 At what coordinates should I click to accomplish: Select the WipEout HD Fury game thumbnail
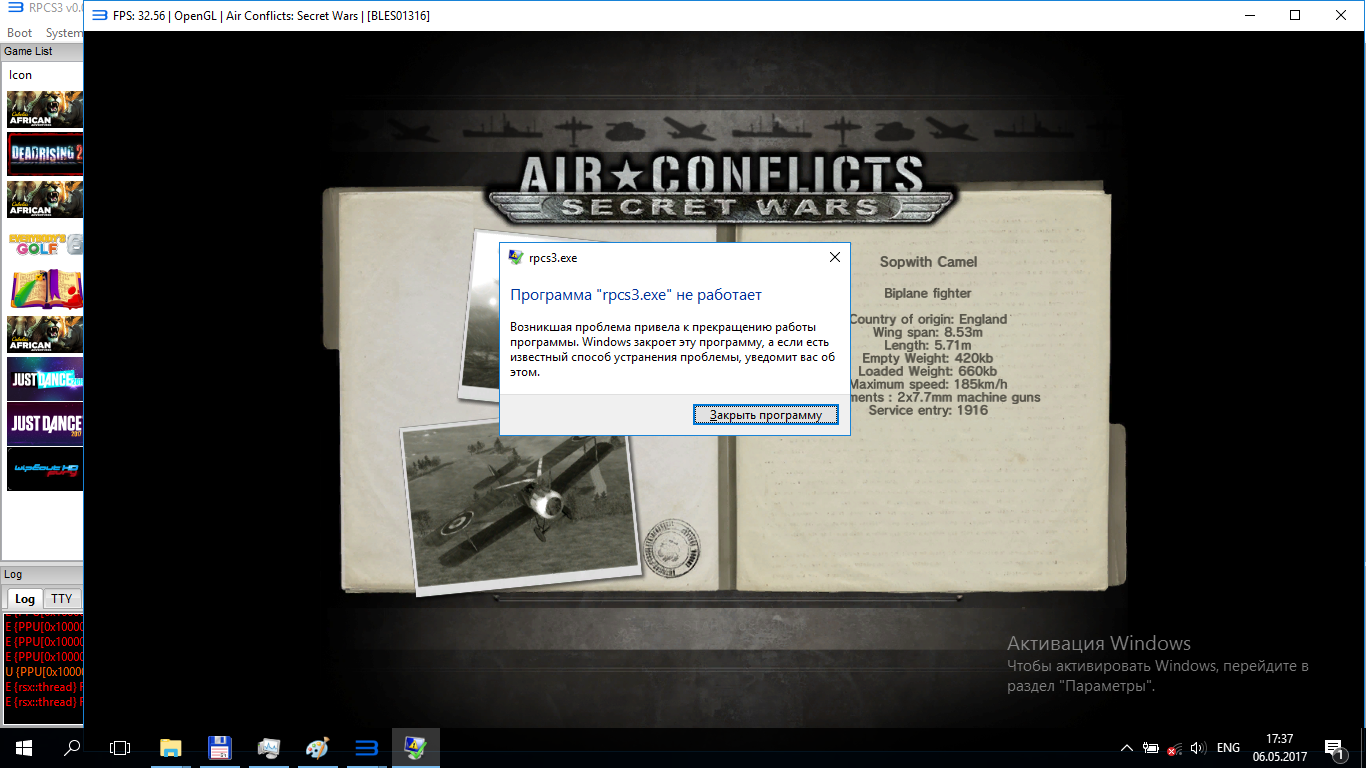coord(45,469)
